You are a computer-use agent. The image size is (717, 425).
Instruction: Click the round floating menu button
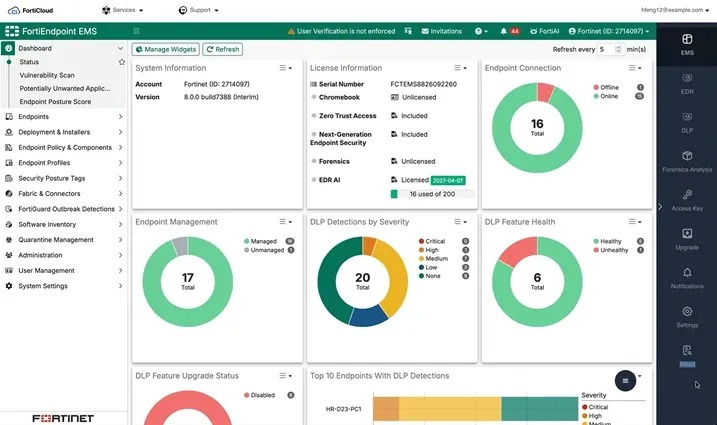click(x=625, y=381)
